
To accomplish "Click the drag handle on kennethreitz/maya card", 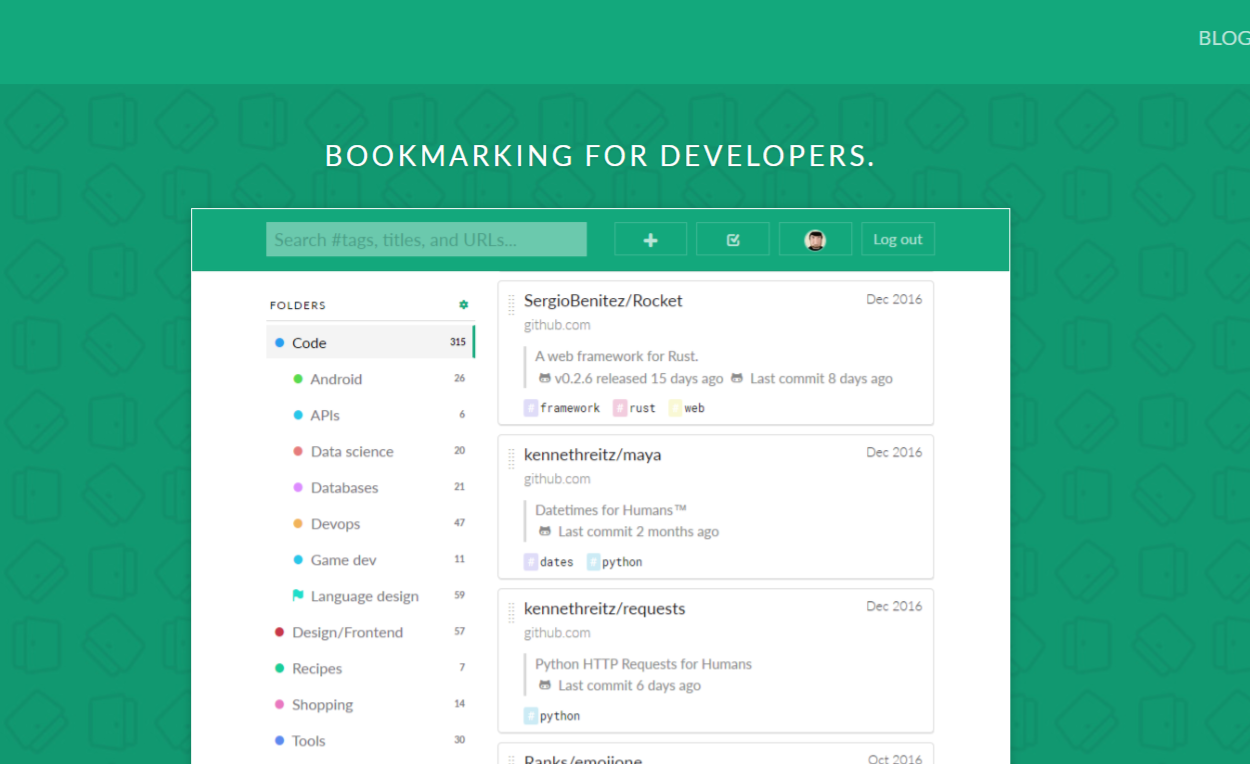I will click(511, 457).
